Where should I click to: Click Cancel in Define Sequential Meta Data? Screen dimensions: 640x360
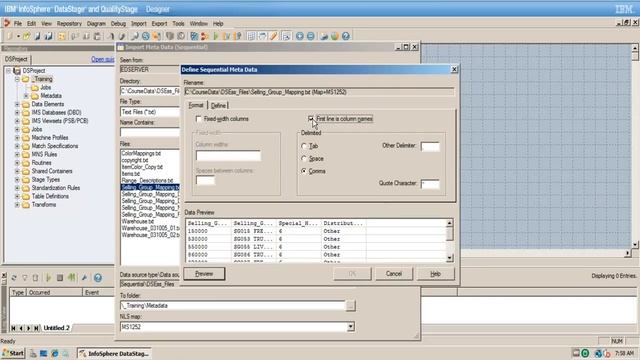tap(394, 273)
